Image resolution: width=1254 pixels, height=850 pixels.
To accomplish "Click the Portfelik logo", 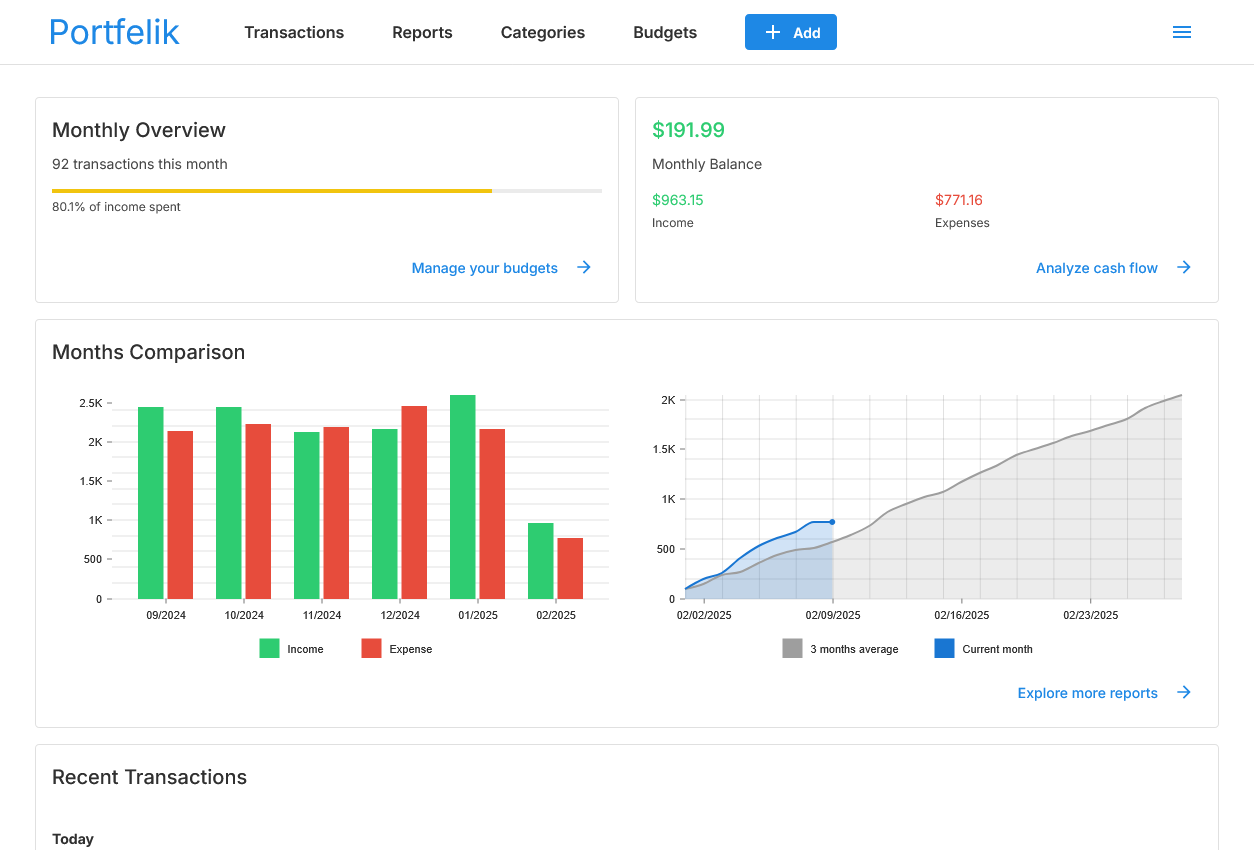I will pos(114,32).
